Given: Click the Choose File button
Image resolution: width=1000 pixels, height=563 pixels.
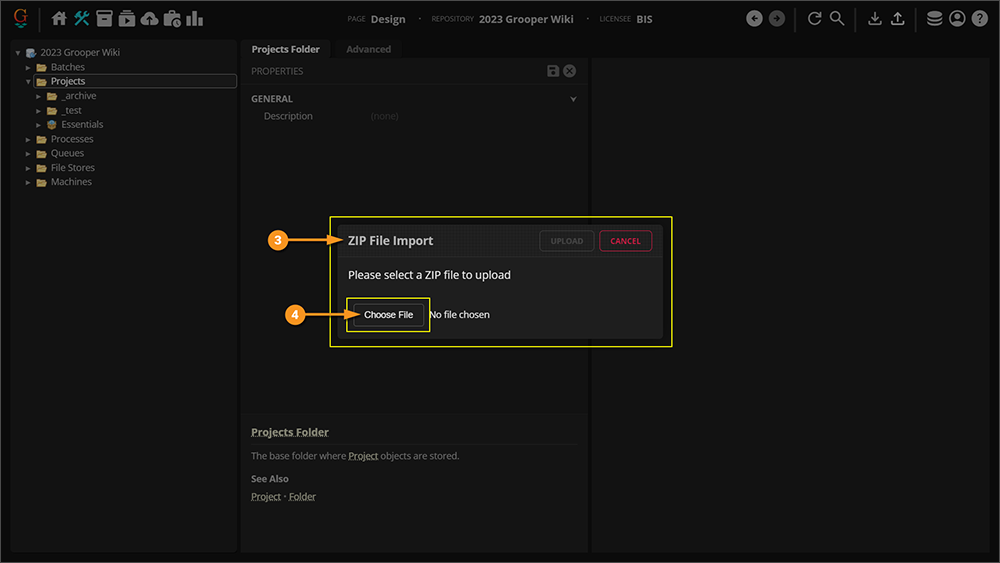Looking at the screenshot, I should 388,315.
